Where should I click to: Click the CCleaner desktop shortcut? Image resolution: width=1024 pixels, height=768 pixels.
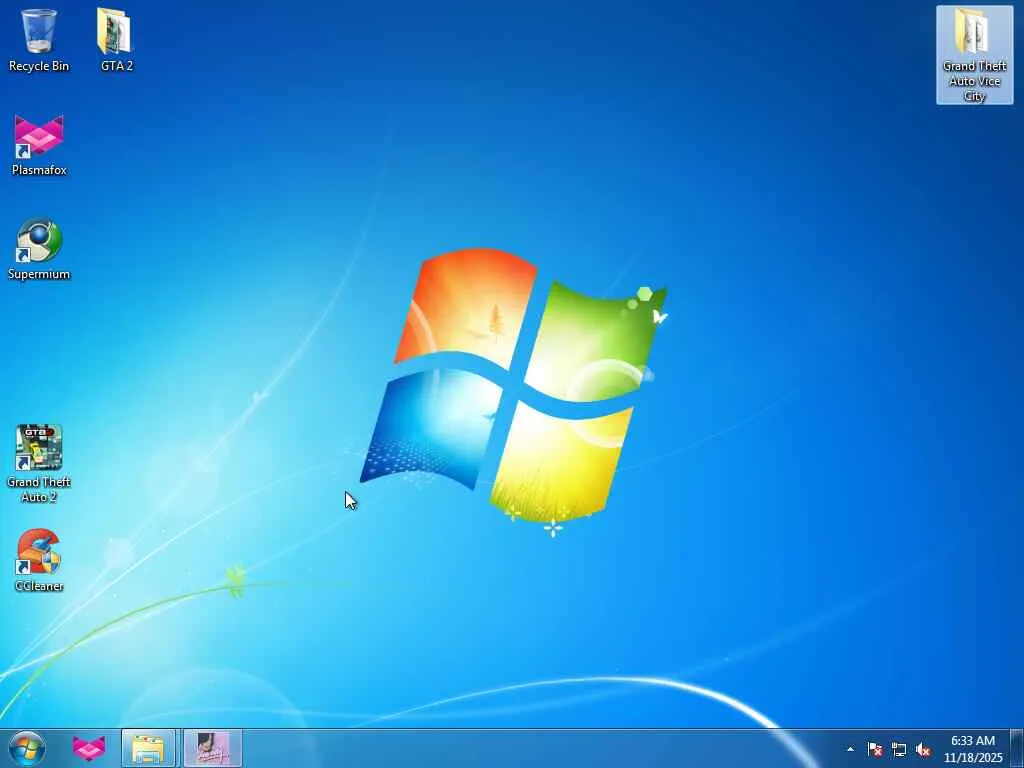(x=39, y=561)
